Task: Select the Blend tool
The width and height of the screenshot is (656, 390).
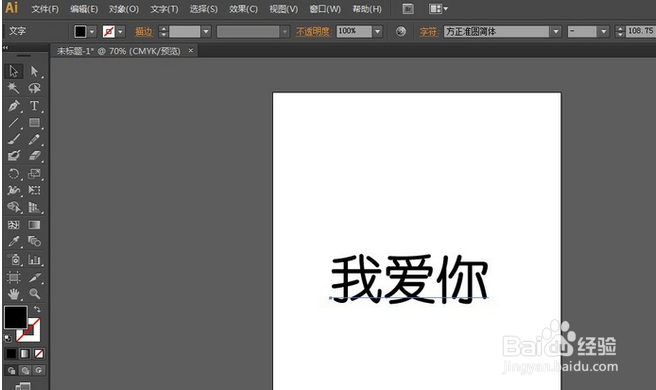Action: [34, 241]
